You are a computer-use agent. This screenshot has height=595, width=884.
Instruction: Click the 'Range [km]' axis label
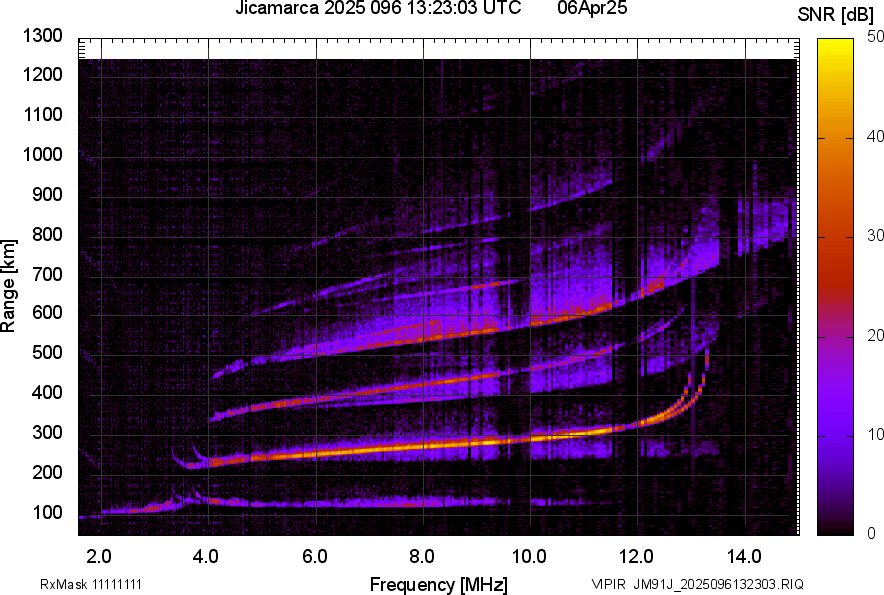(8, 286)
